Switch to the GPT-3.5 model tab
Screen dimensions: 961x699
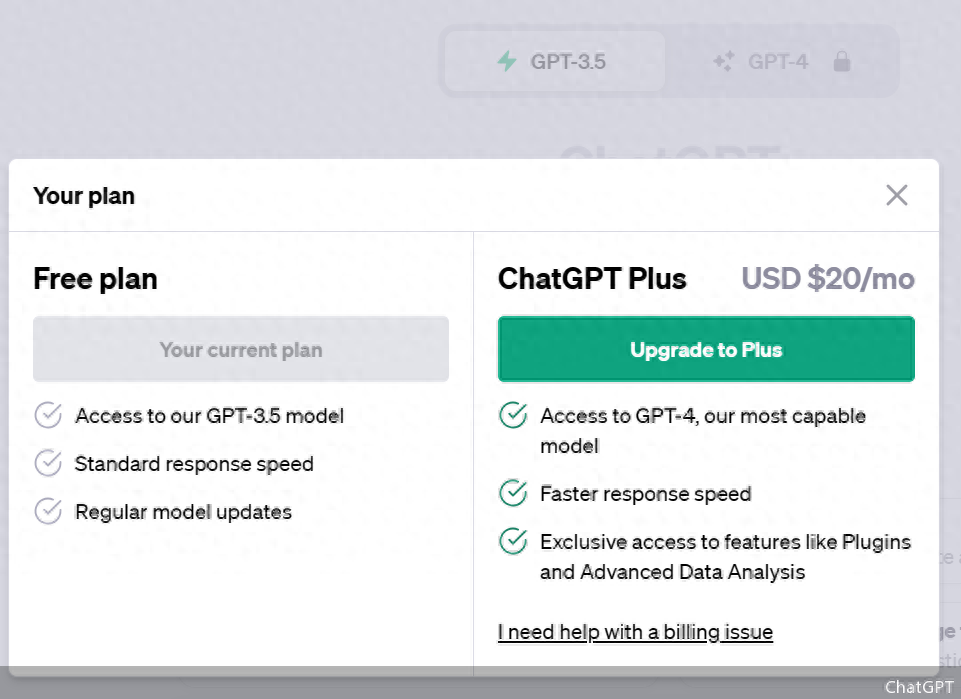(x=556, y=62)
